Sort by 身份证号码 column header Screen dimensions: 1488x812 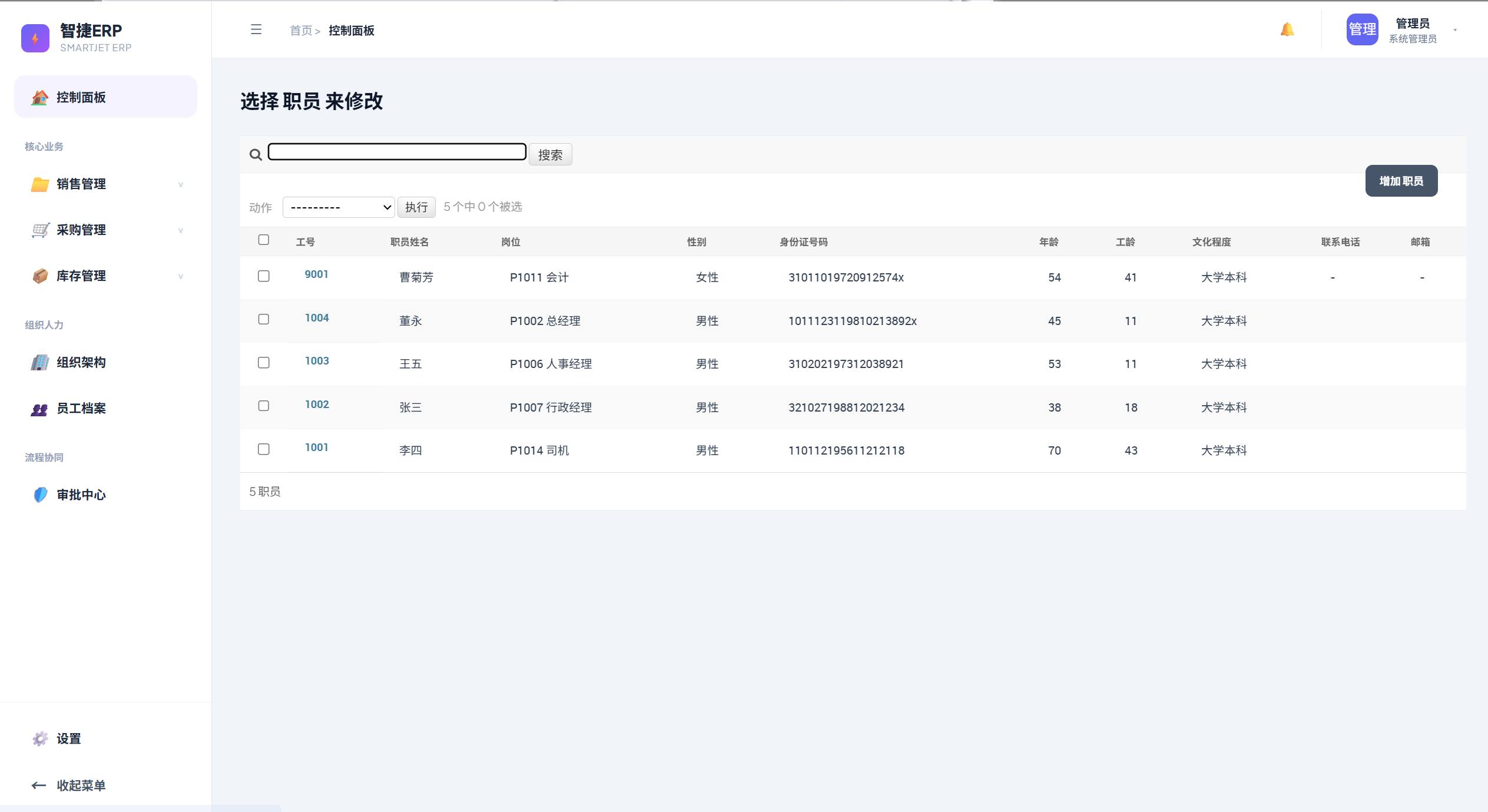click(804, 242)
